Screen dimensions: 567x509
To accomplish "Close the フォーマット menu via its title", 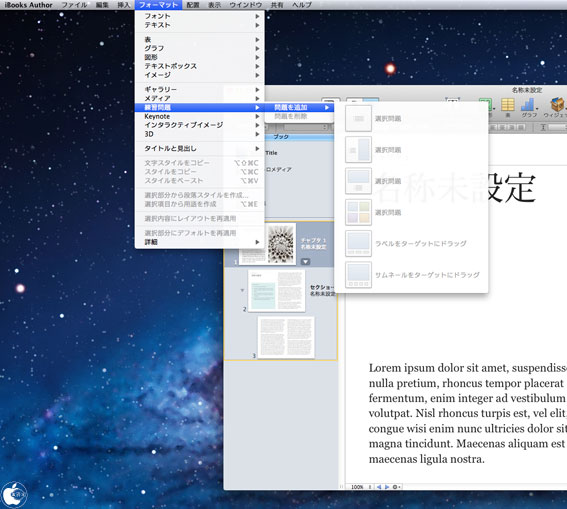I will coord(158,5).
